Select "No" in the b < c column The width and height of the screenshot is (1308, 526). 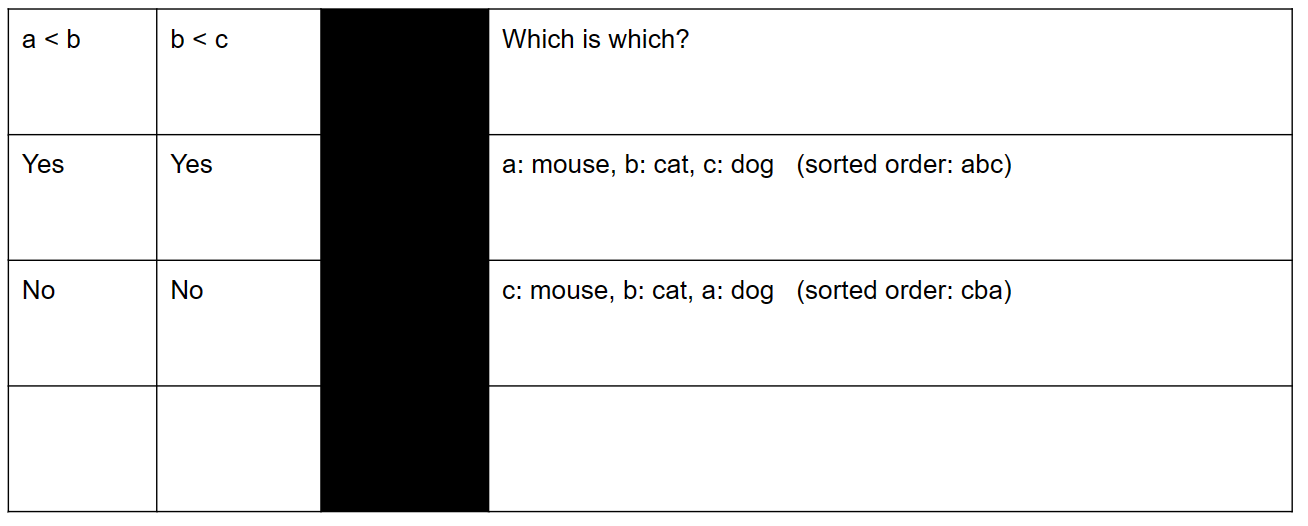coord(187,290)
